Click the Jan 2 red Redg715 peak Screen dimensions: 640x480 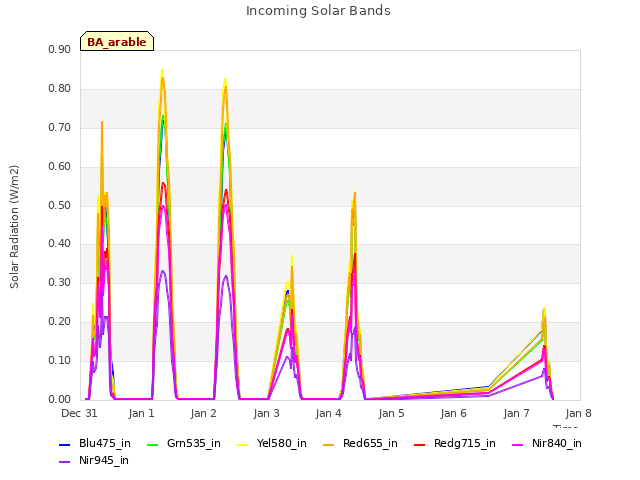pyautogui.click(x=226, y=190)
